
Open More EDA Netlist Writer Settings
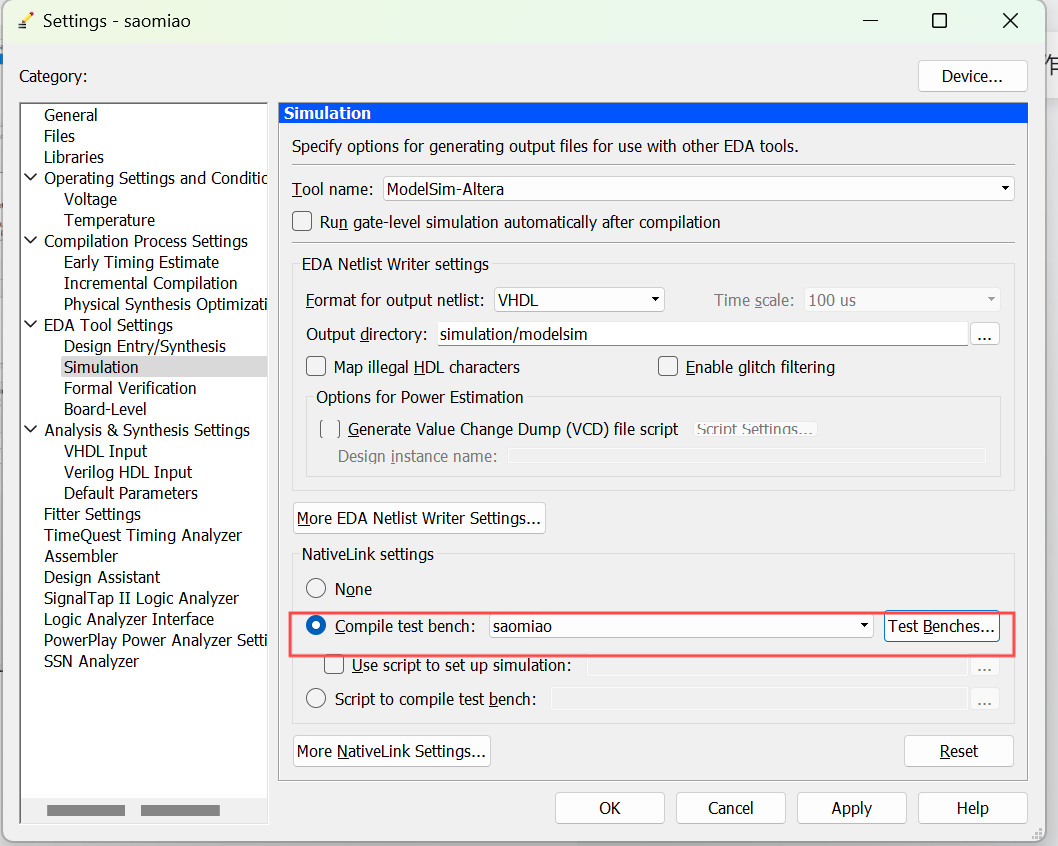pyautogui.click(x=419, y=517)
